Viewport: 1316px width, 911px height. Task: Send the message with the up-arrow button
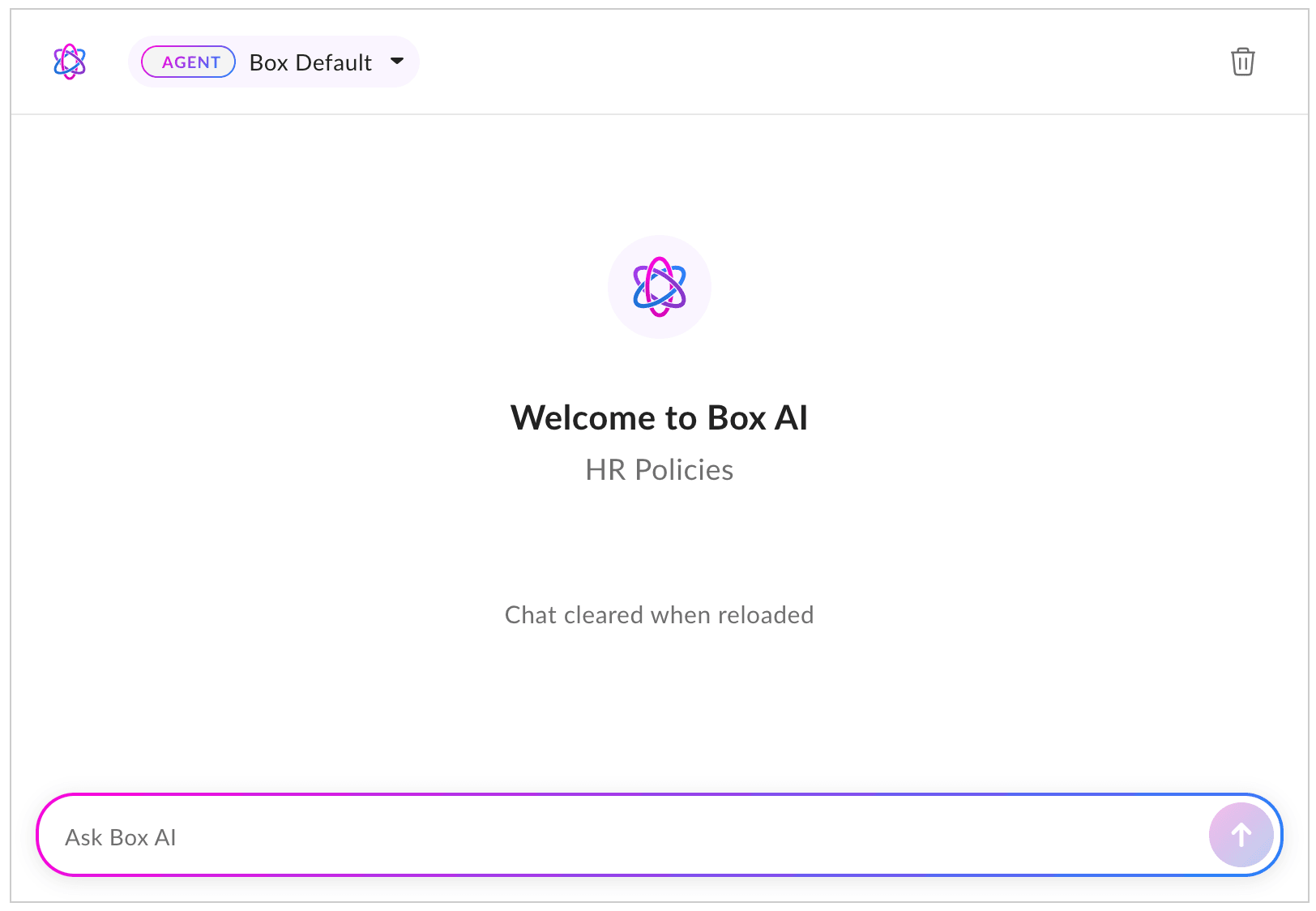1241,835
